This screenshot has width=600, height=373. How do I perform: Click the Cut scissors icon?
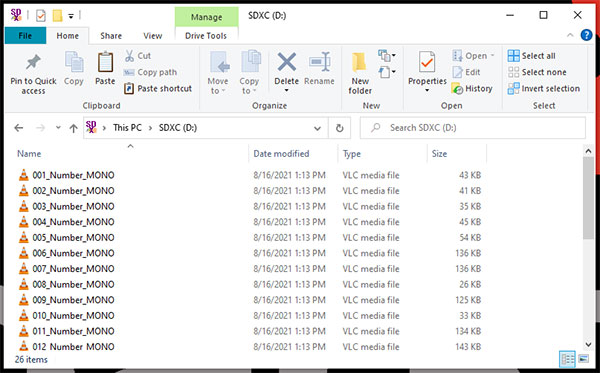(129, 56)
